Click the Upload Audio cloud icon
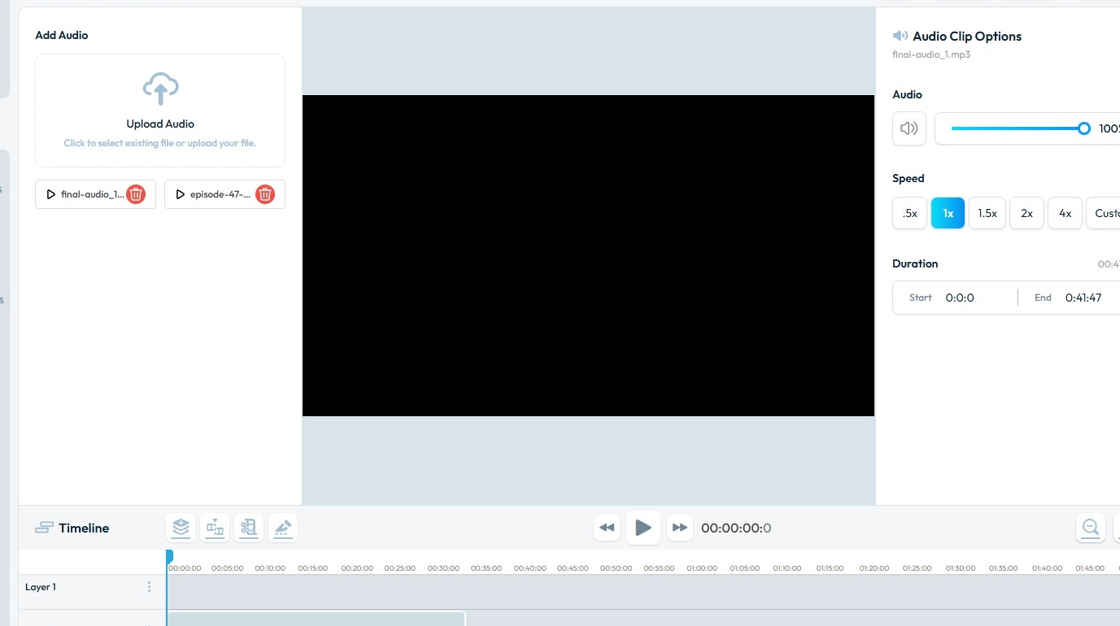This screenshot has height=626, width=1120. (x=160, y=89)
